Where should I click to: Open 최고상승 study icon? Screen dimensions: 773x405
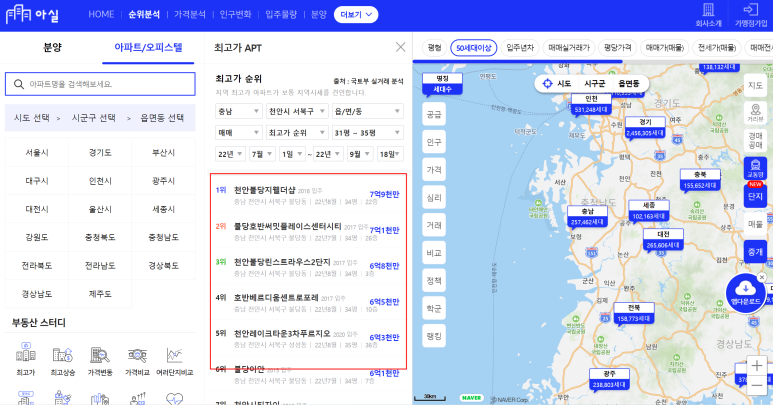(x=63, y=354)
